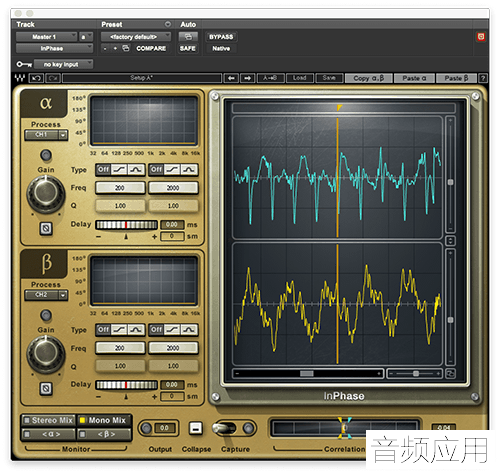The height and width of the screenshot is (474, 500).
Task: Click the SAFE button
Action: pos(188,48)
